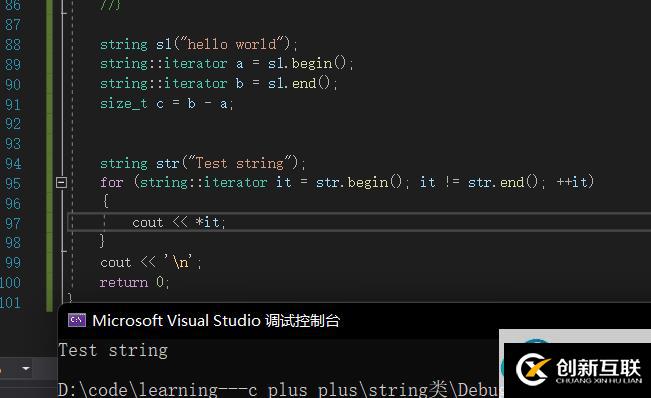
Task: Click str.begin() in the for loop
Action: point(359,182)
